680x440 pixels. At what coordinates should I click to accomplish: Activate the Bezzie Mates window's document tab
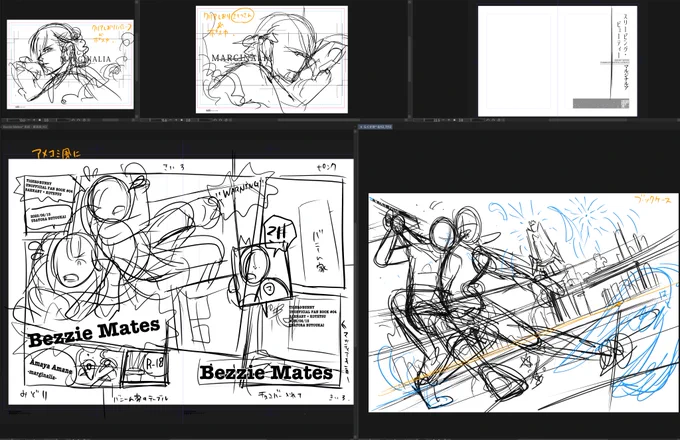[25, 127]
